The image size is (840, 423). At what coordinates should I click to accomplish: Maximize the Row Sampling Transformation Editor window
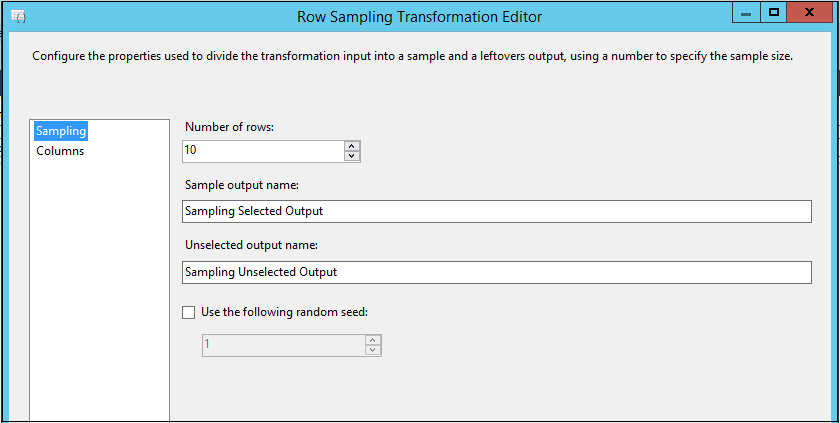point(774,12)
